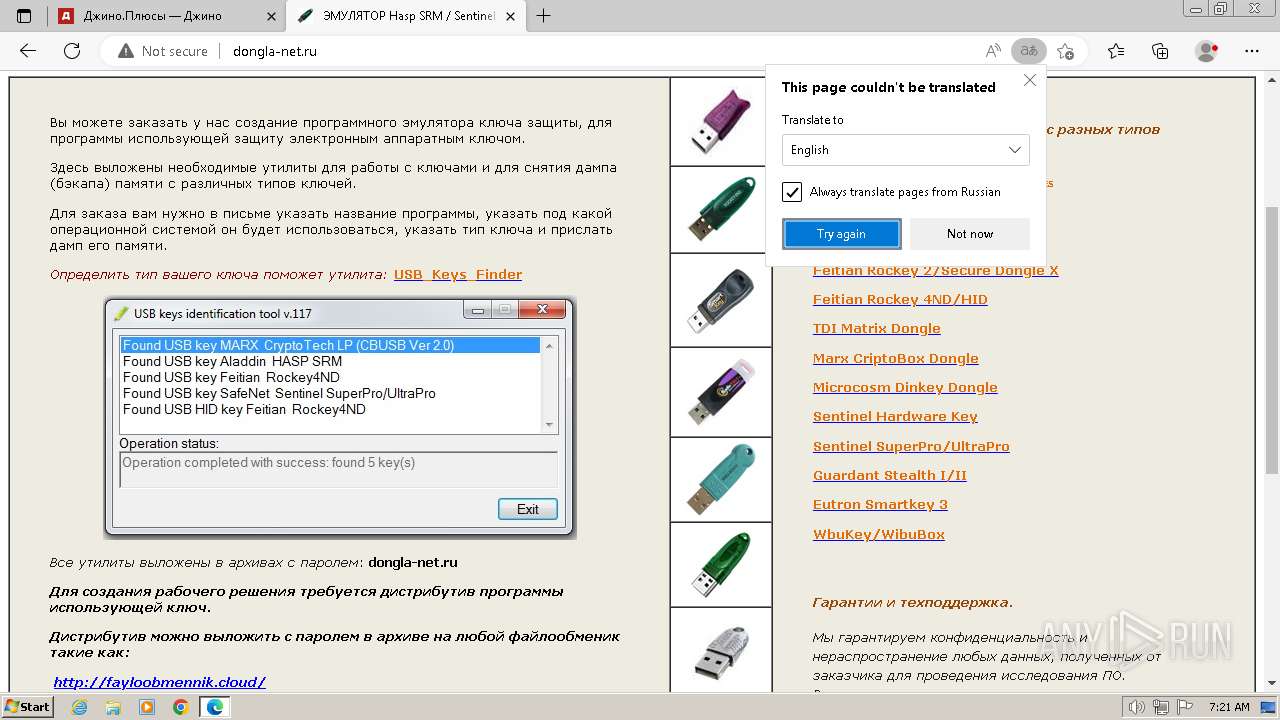Click the black and purple dongle thumbnail
Viewport: 1280px width, 720px height.
(x=721, y=392)
